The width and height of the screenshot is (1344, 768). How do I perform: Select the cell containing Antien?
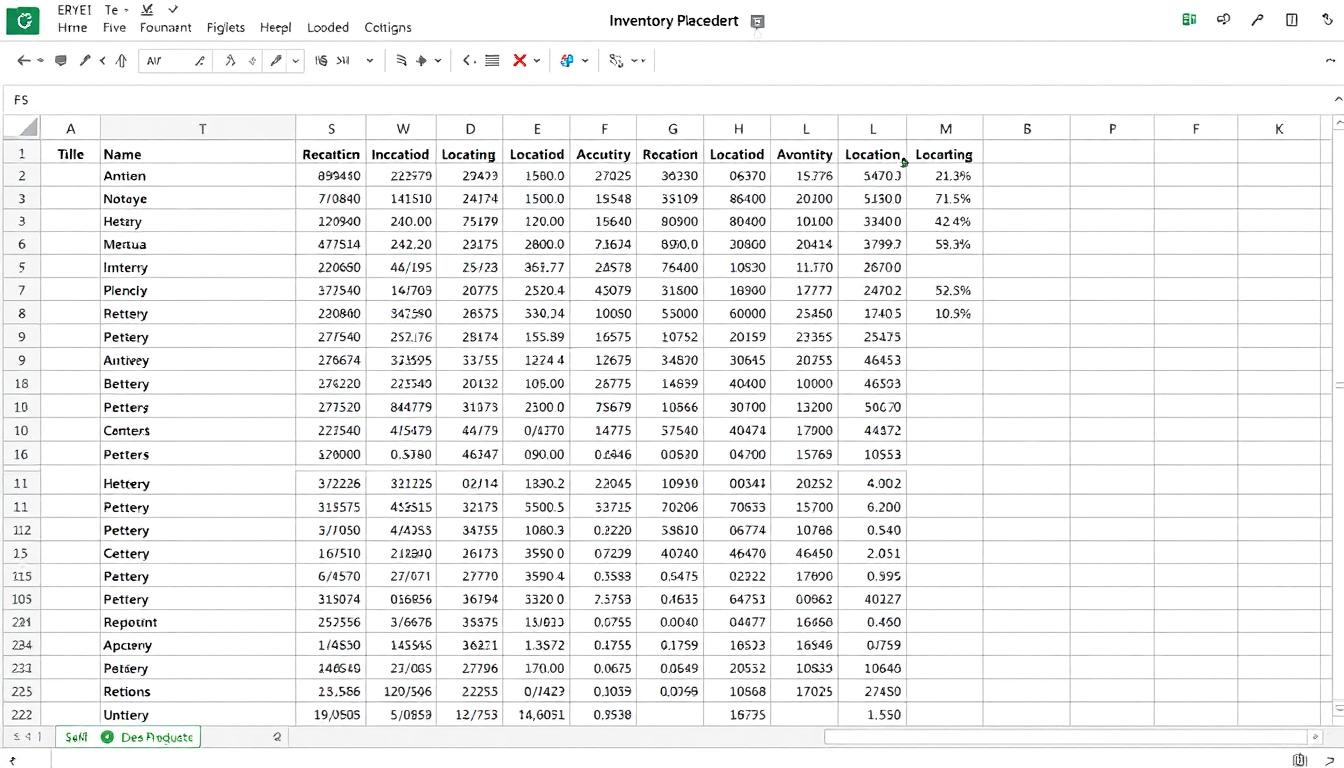(198, 175)
